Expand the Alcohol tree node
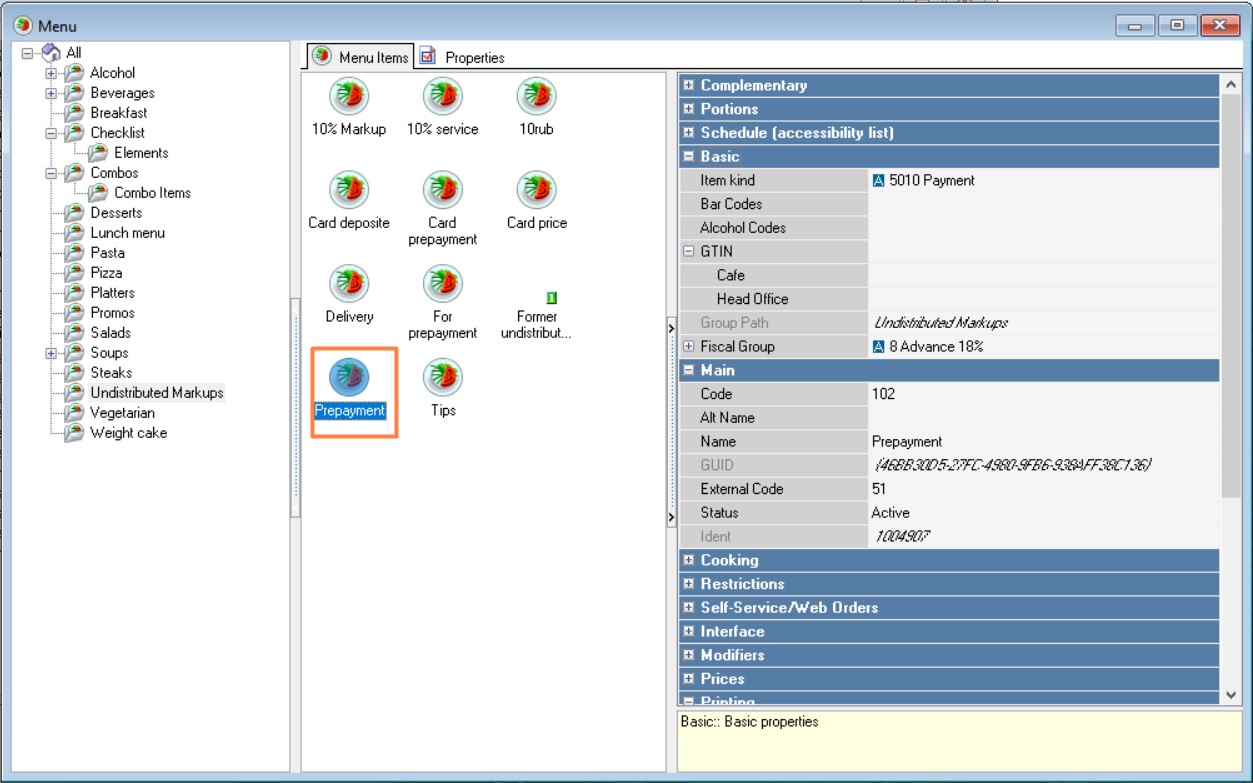1253x783 pixels. pos(51,73)
